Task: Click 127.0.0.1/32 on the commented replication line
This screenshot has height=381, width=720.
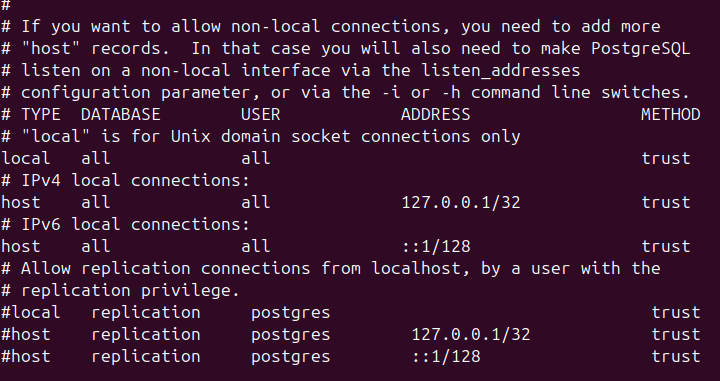Action: tap(471, 335)
